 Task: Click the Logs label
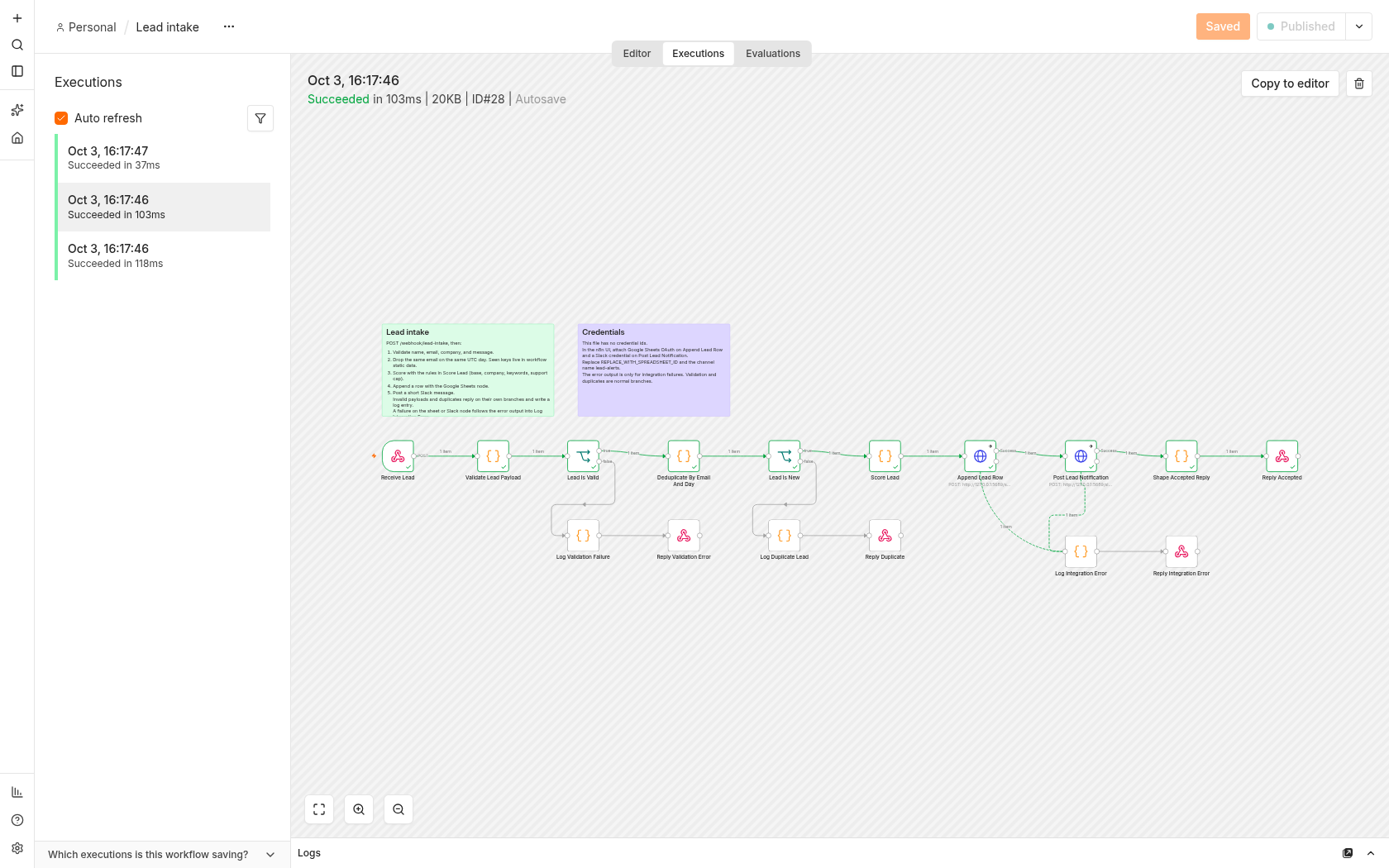309,853
